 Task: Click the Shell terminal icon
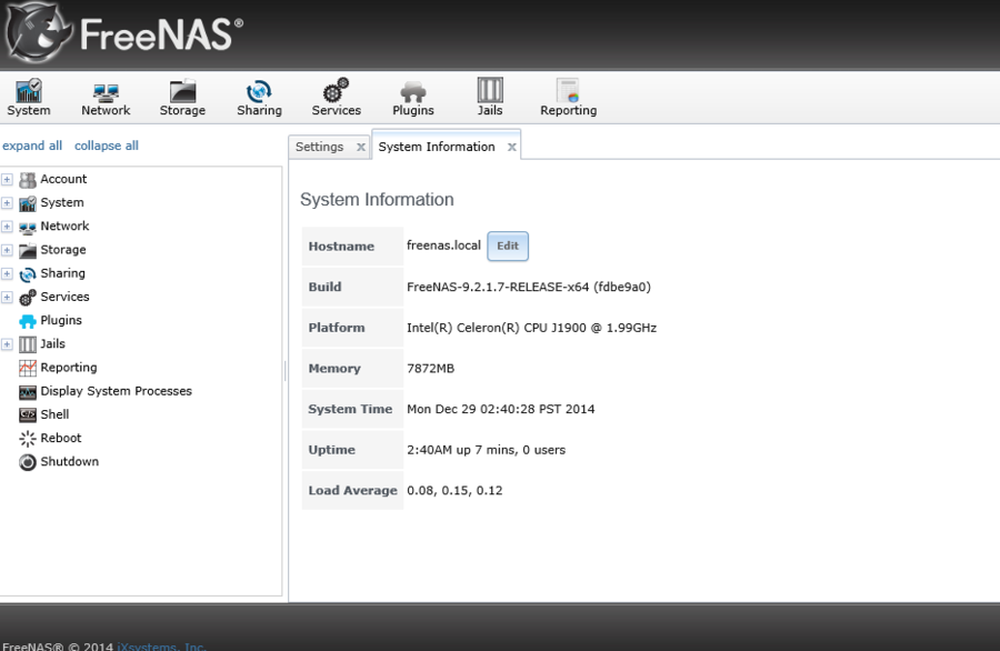tap(27, 415)
